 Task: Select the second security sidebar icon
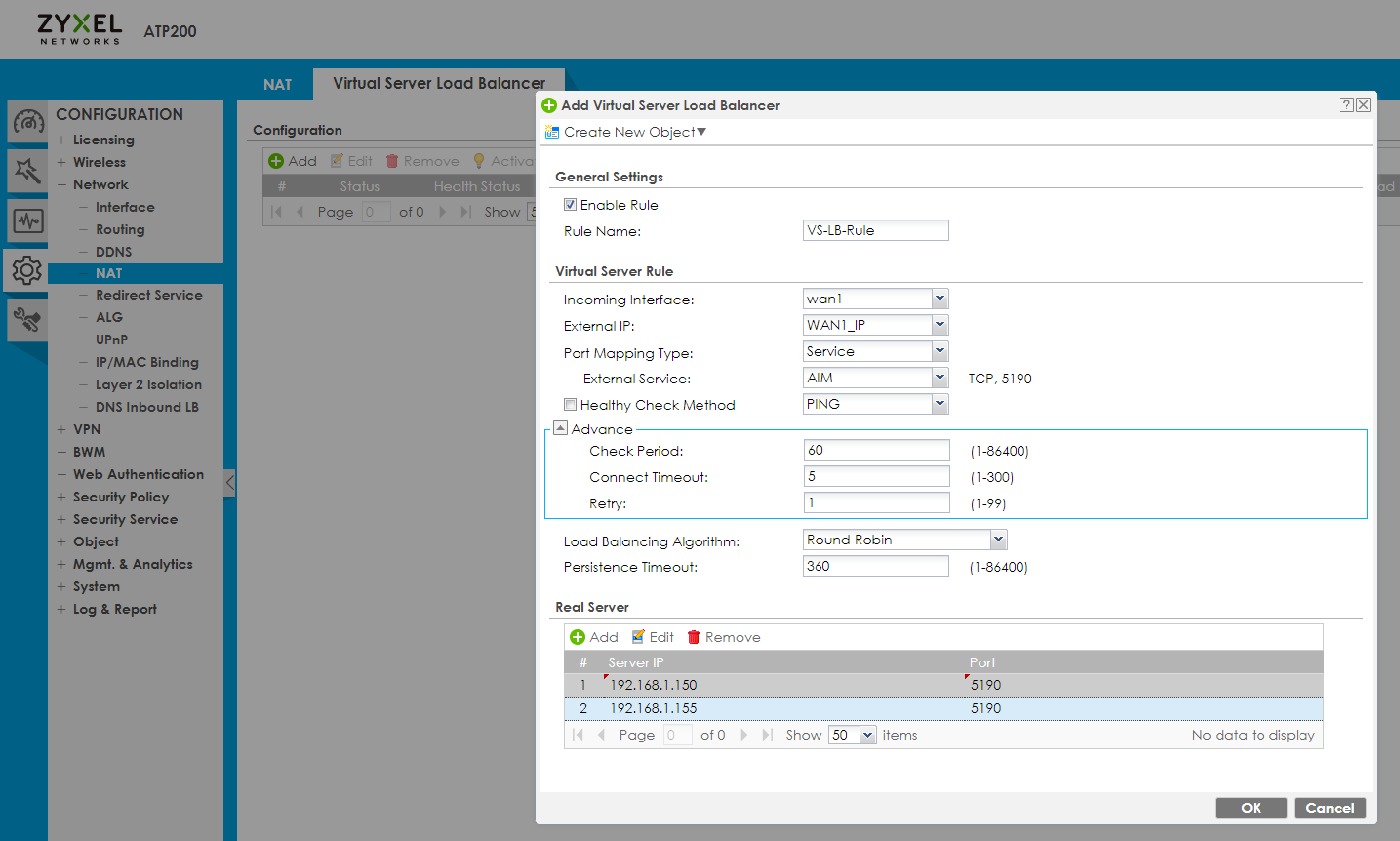point(26,171)
